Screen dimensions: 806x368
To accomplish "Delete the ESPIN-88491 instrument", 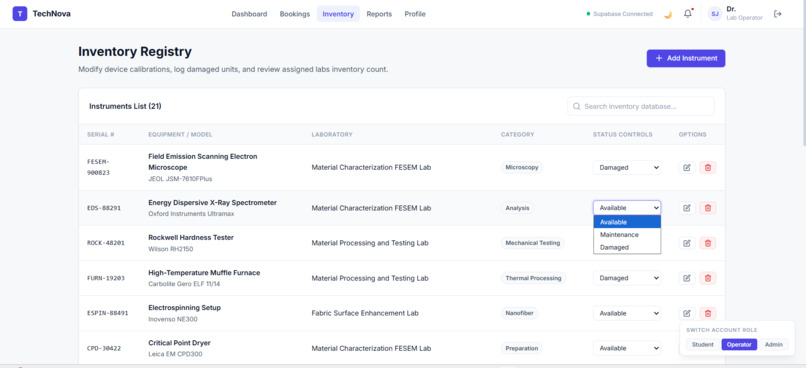I will coord(708,313).
